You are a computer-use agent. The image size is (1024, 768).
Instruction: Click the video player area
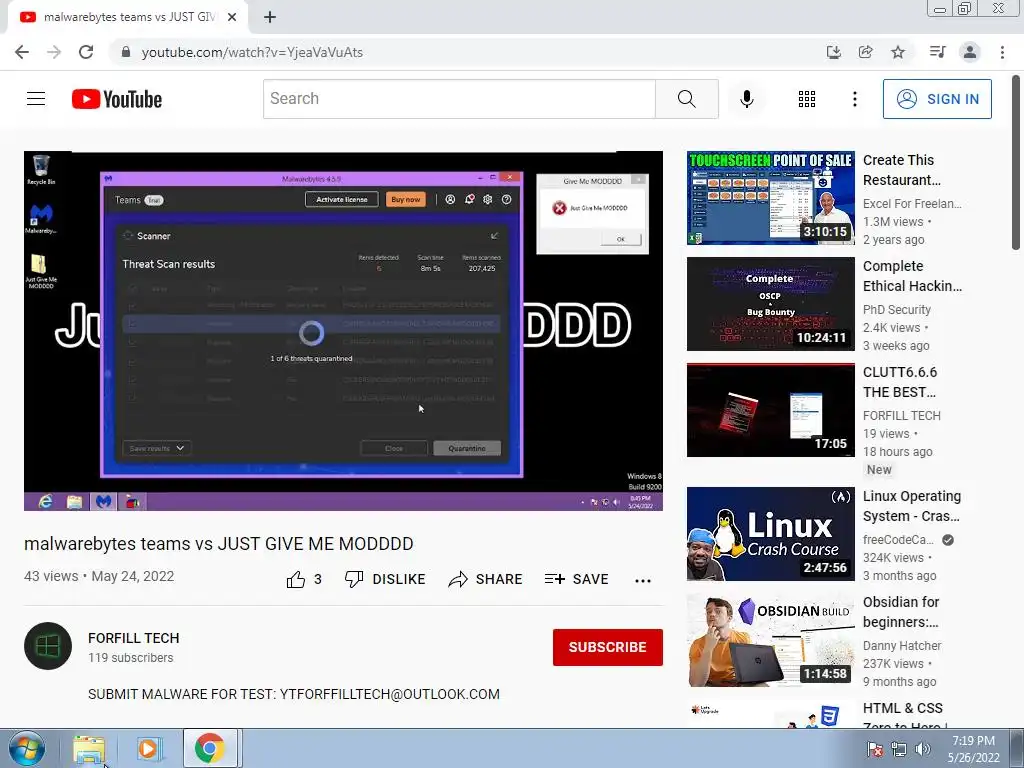coord(344,330)
